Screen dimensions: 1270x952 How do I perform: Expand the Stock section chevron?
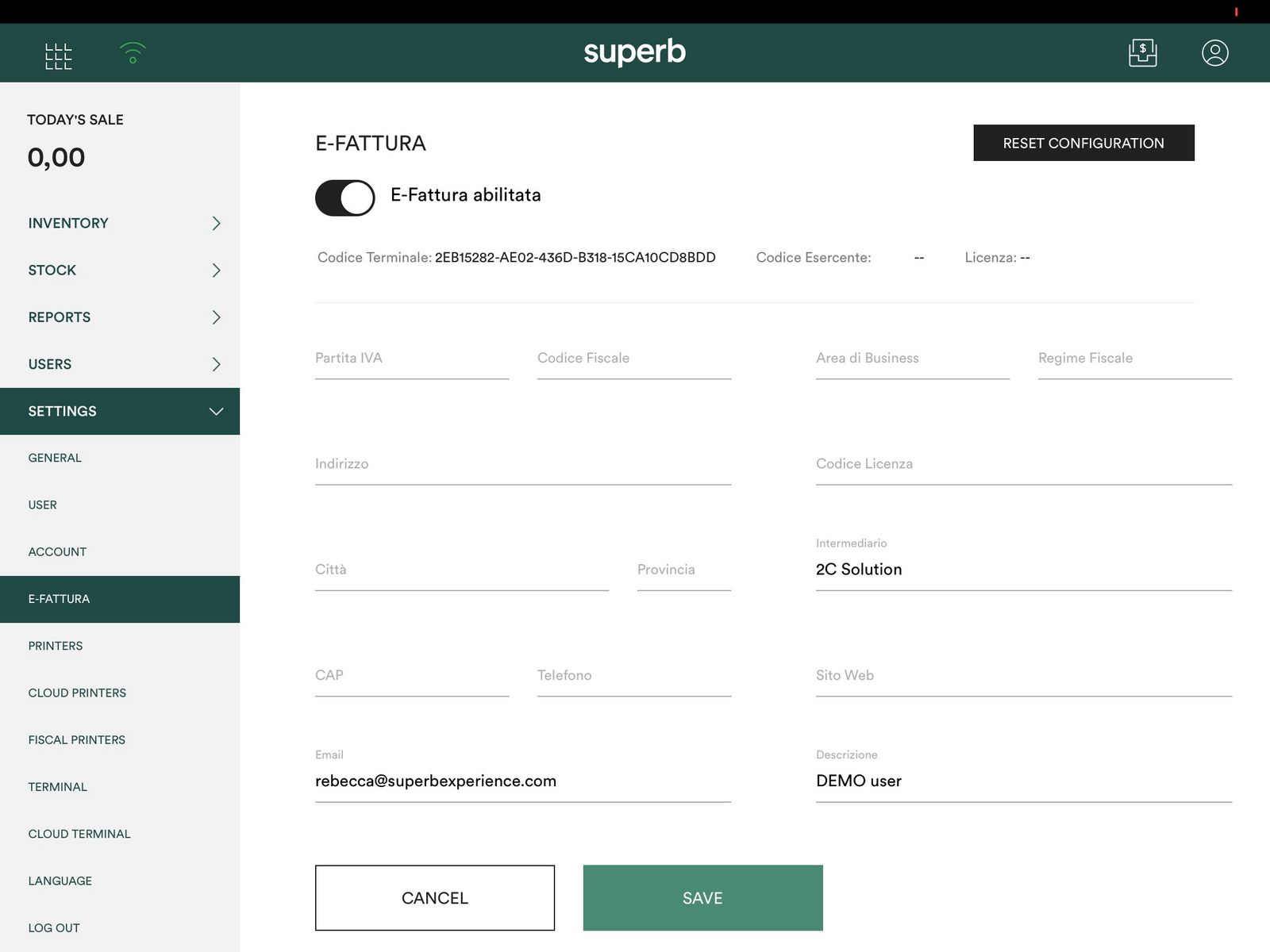pos(216,271)
